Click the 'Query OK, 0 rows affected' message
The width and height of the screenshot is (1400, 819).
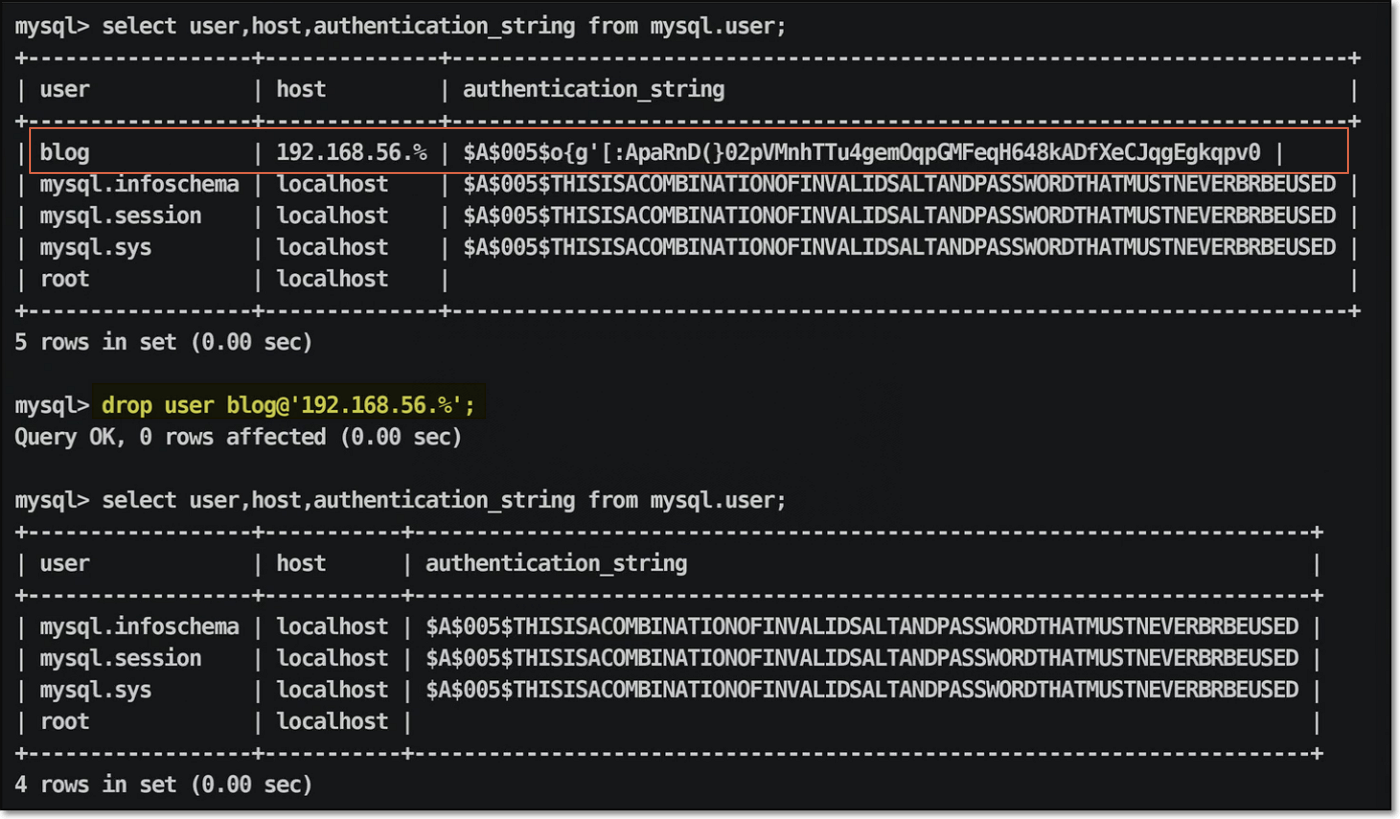click(238, 437)
